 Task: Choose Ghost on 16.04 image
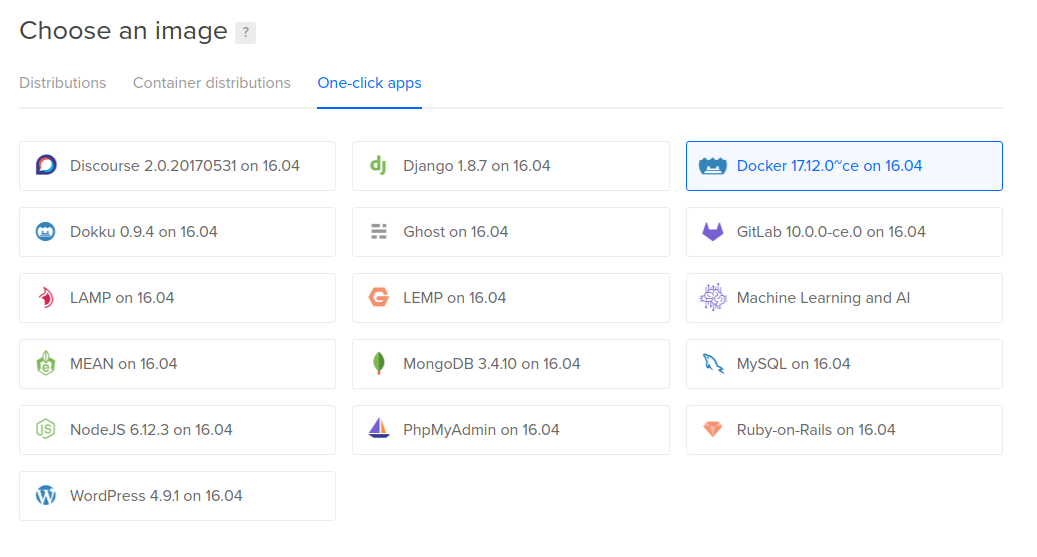(x=511, y=232)
